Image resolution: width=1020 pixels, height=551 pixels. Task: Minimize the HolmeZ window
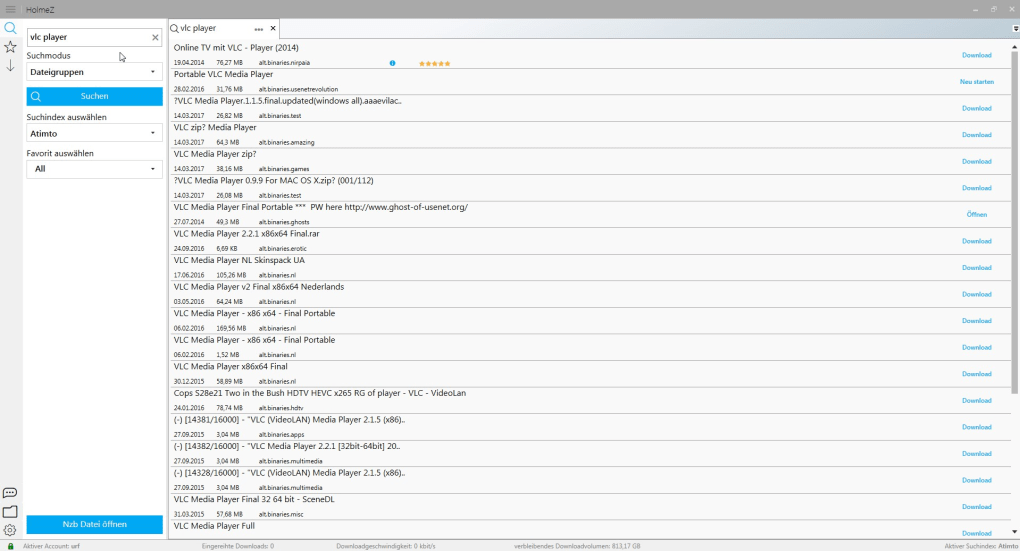[976, 9]
